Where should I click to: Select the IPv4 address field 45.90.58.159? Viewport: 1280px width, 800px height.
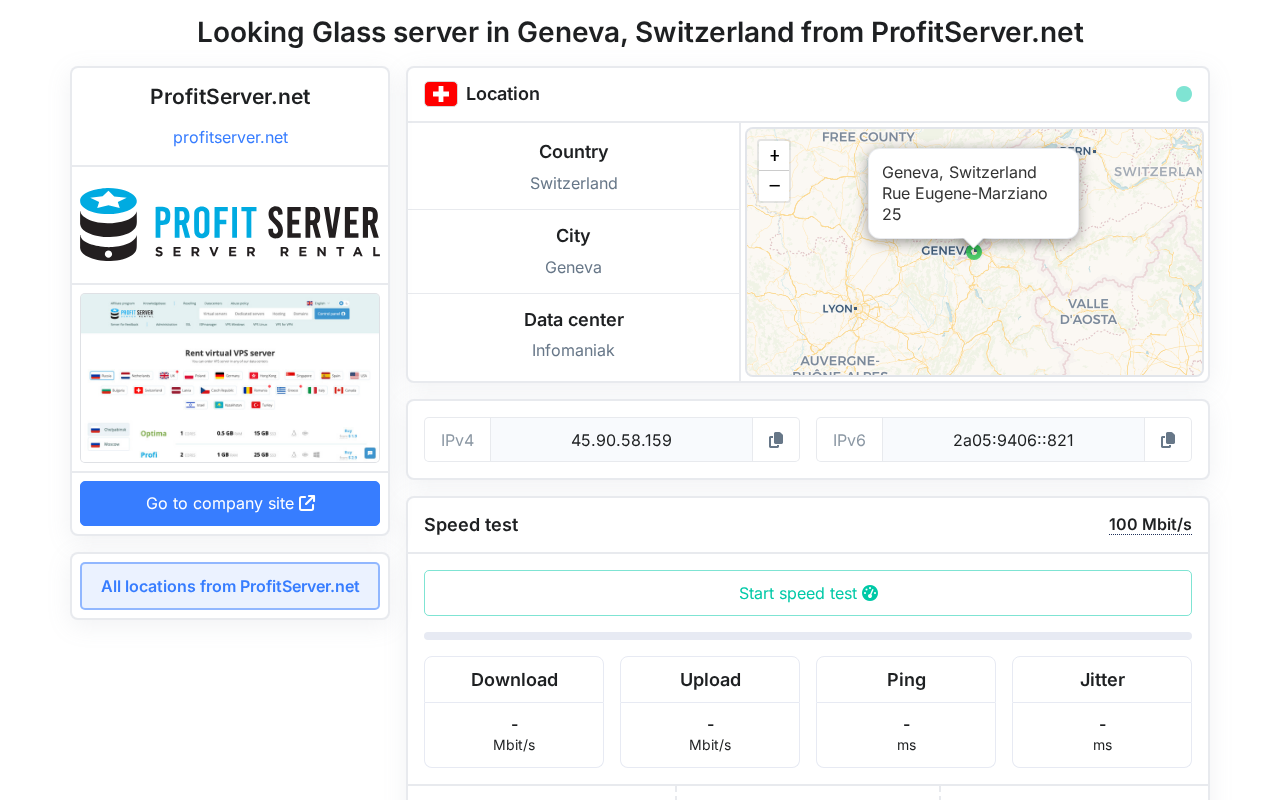point(621,440)
